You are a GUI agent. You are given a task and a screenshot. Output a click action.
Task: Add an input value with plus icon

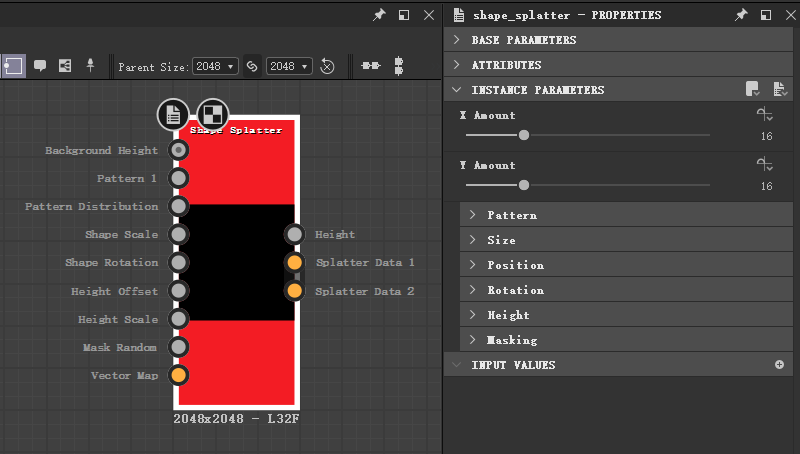pyautogui.click(x=779, y=364)
